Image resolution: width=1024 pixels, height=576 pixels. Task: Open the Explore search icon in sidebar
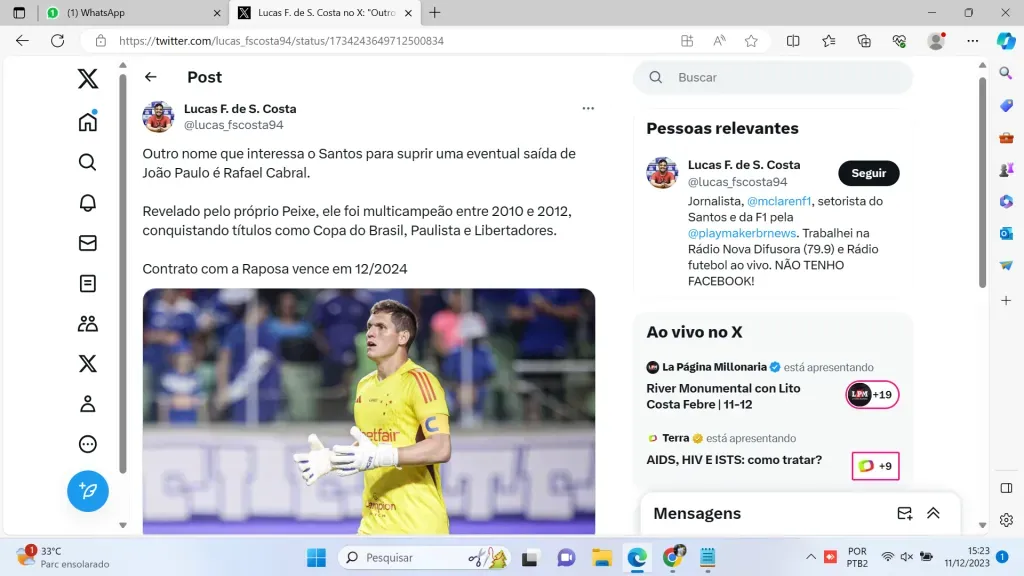point(88,162)
